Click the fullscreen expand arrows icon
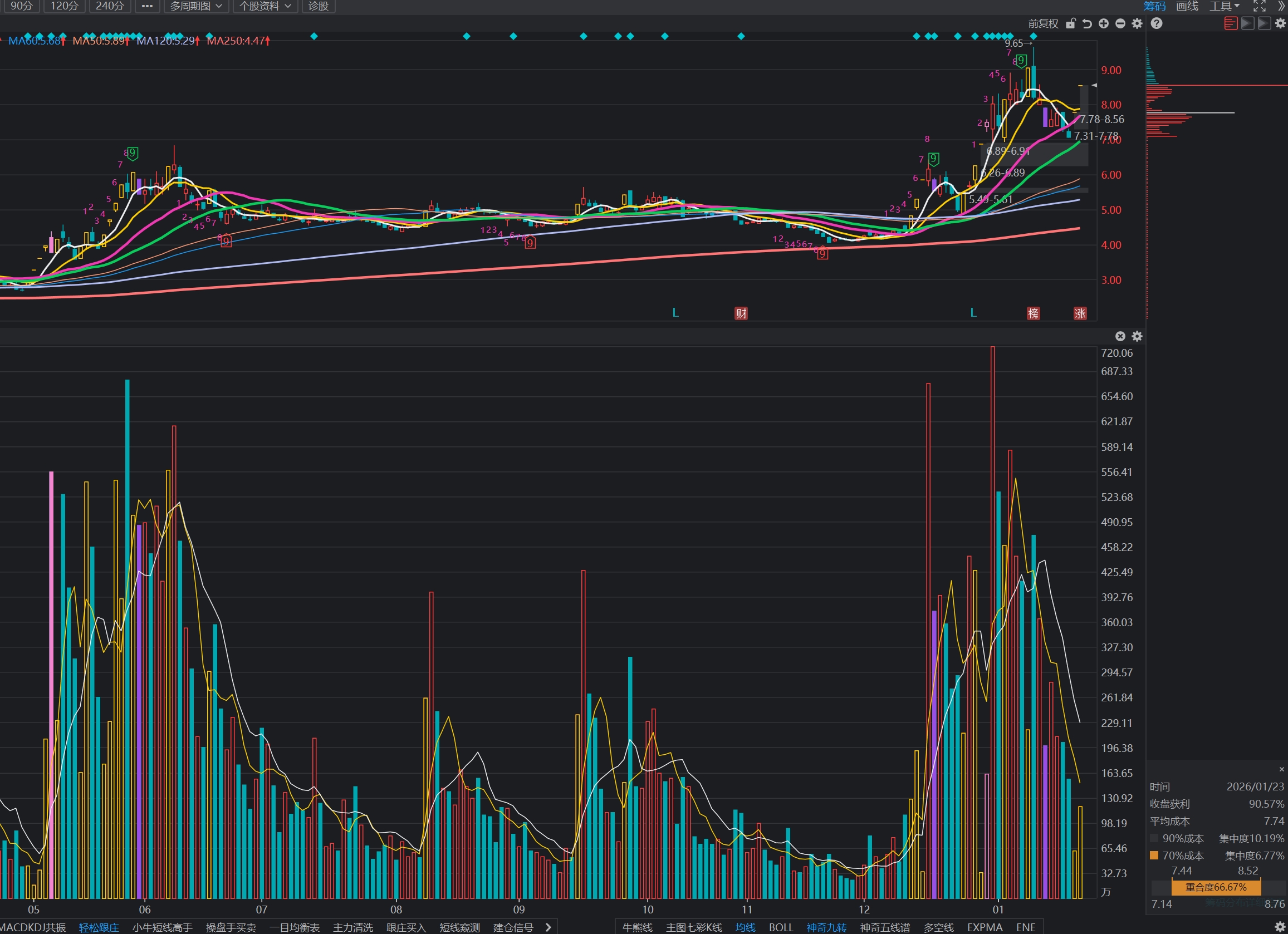This screenshot has width=1288, height=934. tap(1260, 6)
